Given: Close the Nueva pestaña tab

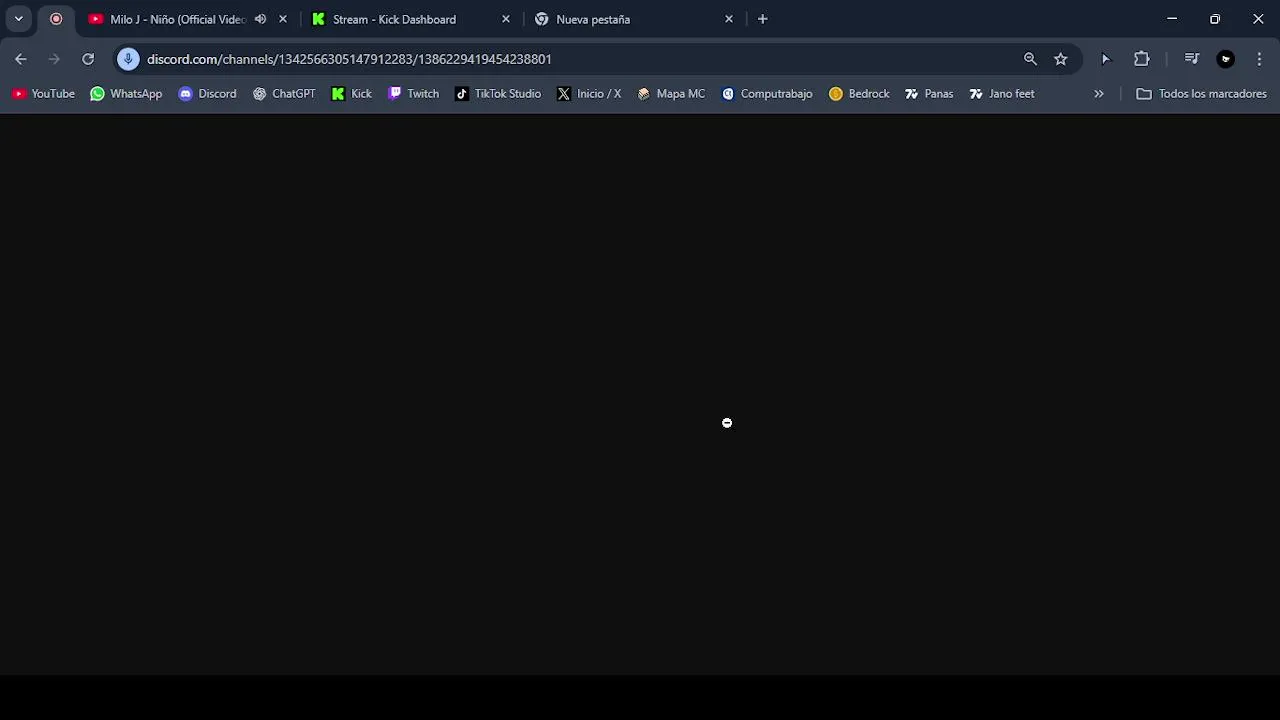Looking at the screenshot, I should pos(729,19).
